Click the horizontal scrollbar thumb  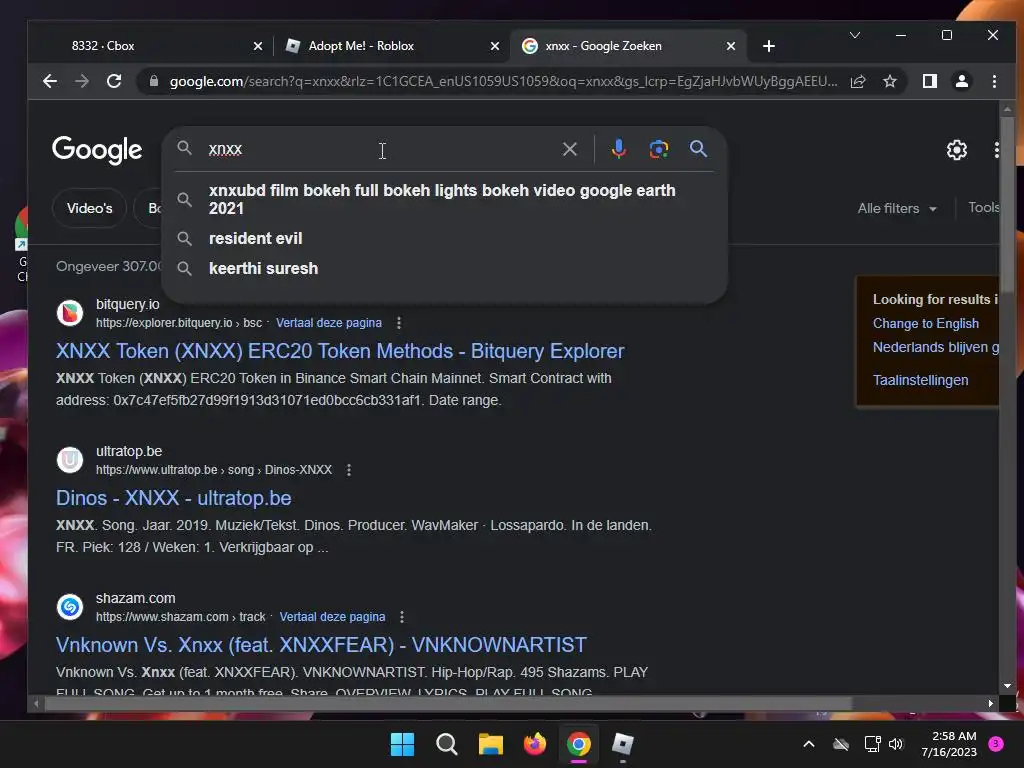449,703
